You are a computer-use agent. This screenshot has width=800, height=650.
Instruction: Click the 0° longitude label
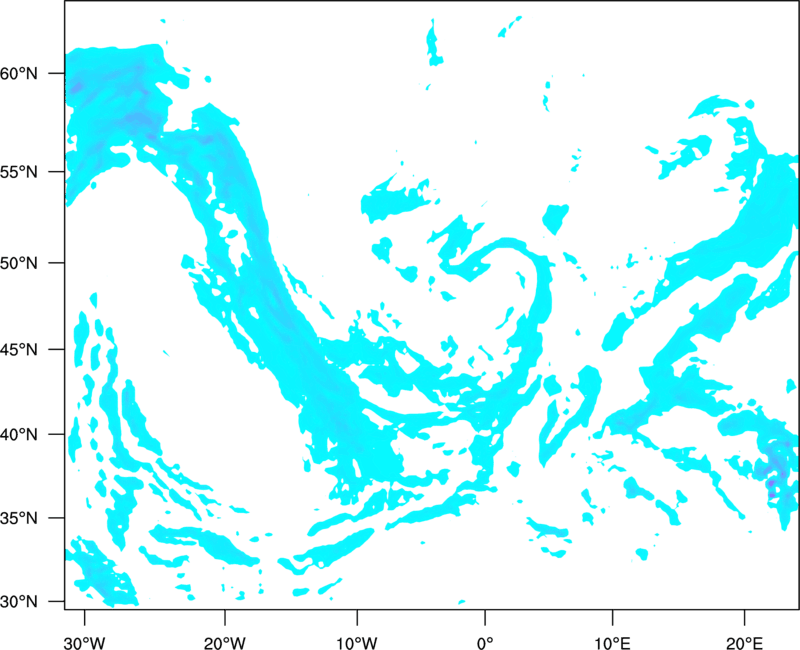point(485,643)
